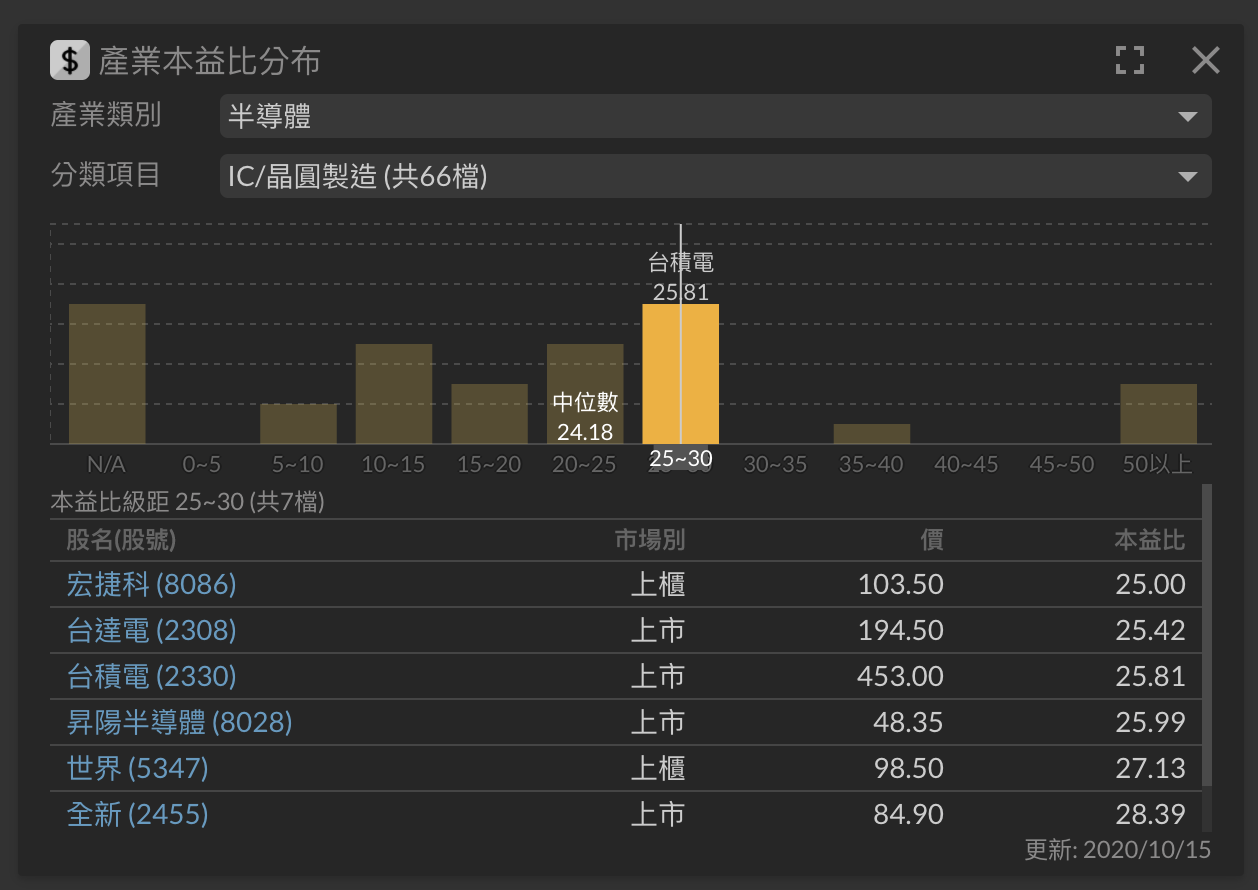The image size is (1258, 890).
Task: Open stock link 昇陽半導體 (8028)
Action: click(x=180, y=722)
